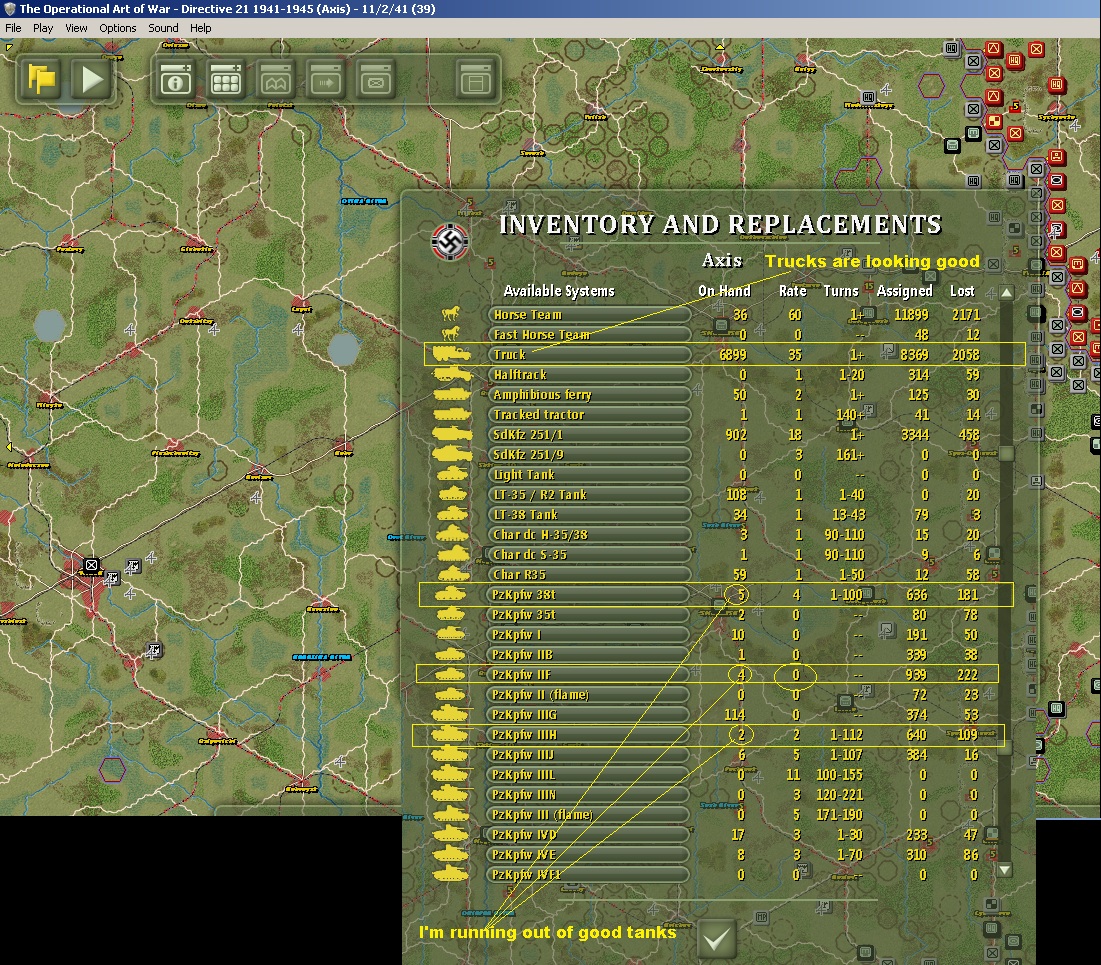Click the On Hand column header
This screenshot has height=965, width=1101.
tap(724, 291)
